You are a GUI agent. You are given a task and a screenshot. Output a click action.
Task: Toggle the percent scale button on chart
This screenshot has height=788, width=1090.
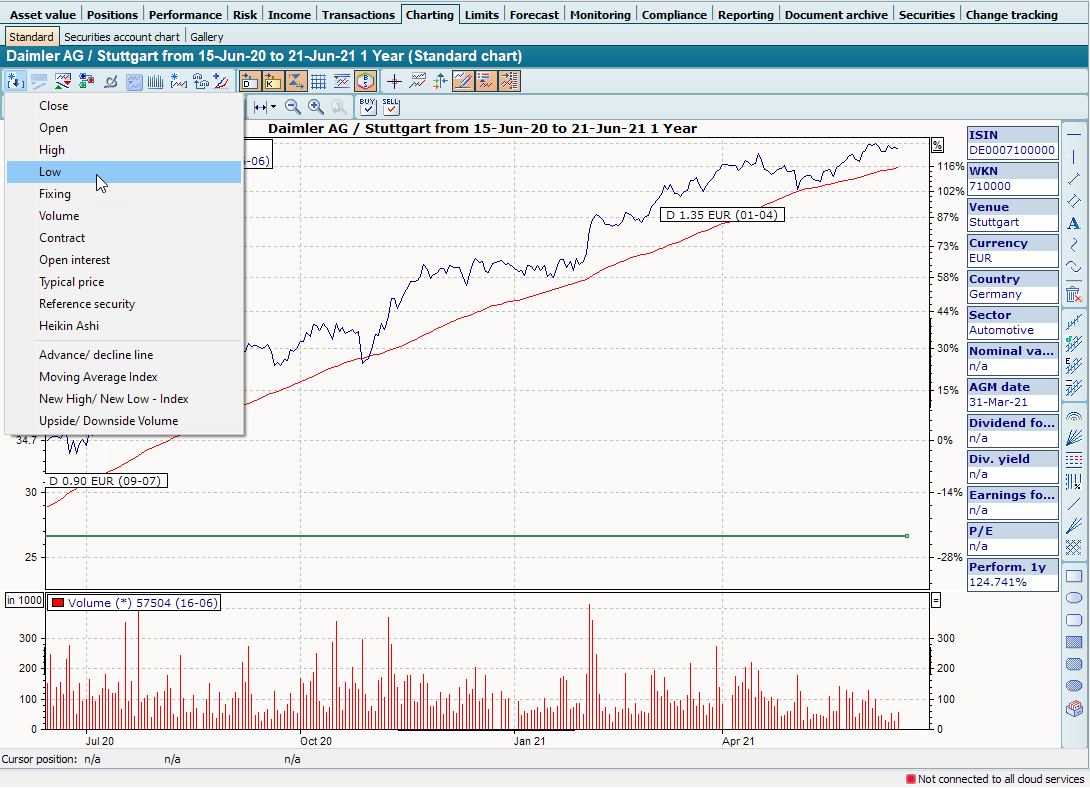point(937,145)
